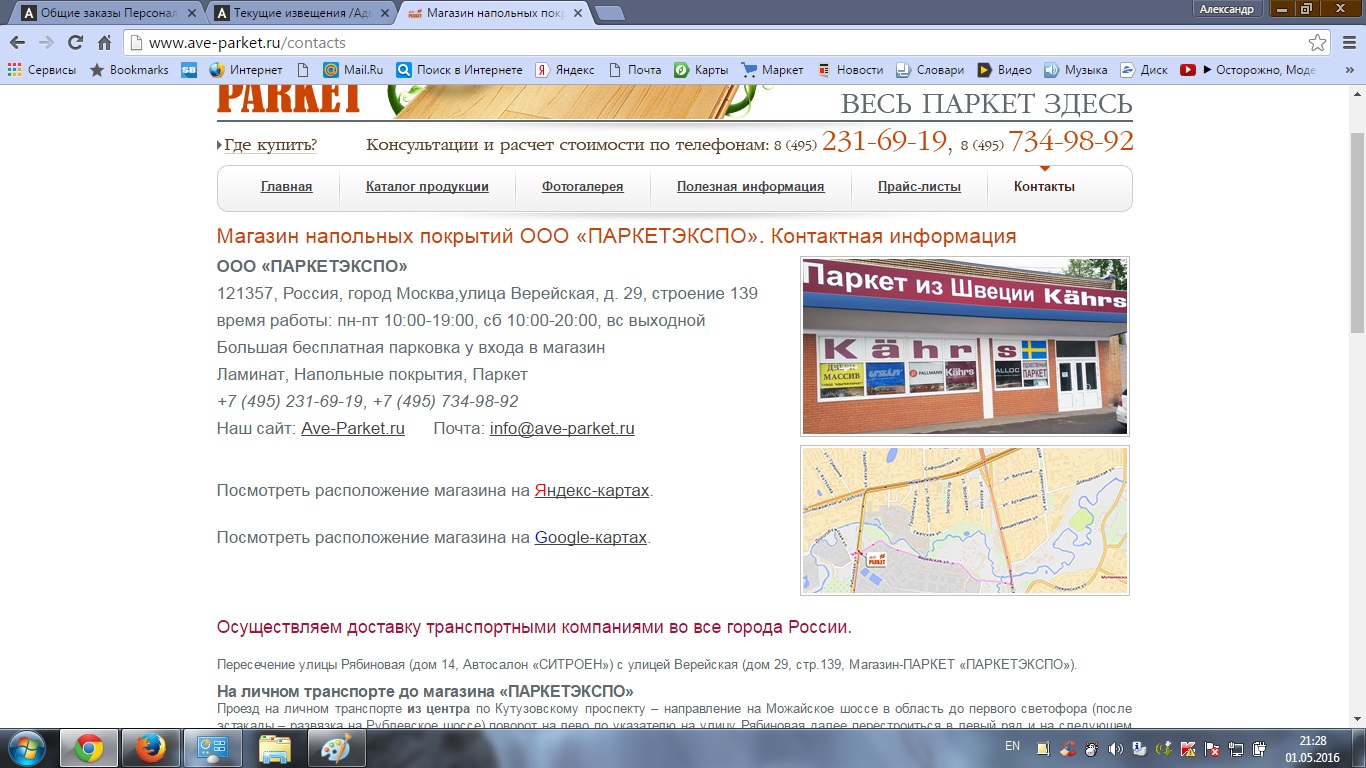Close the Текущие извещения tab
The width and height of the screenshot is (1366, 768).
coord(383,13)
